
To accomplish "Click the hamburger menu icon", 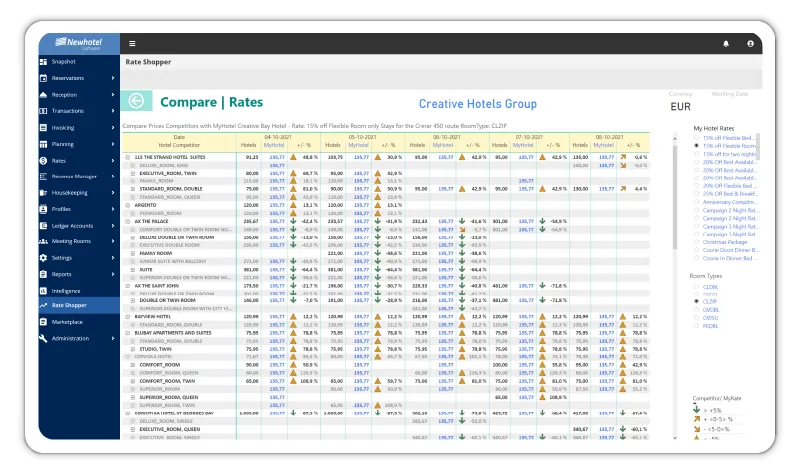I will [132, 44].
